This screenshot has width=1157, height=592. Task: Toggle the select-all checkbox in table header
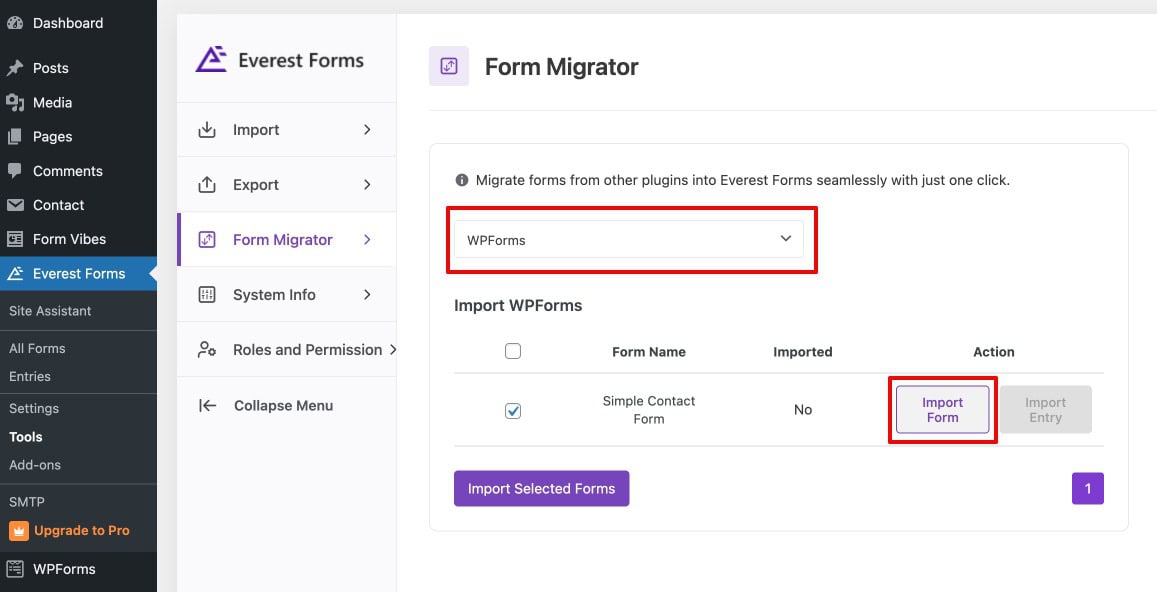[513, 351]
